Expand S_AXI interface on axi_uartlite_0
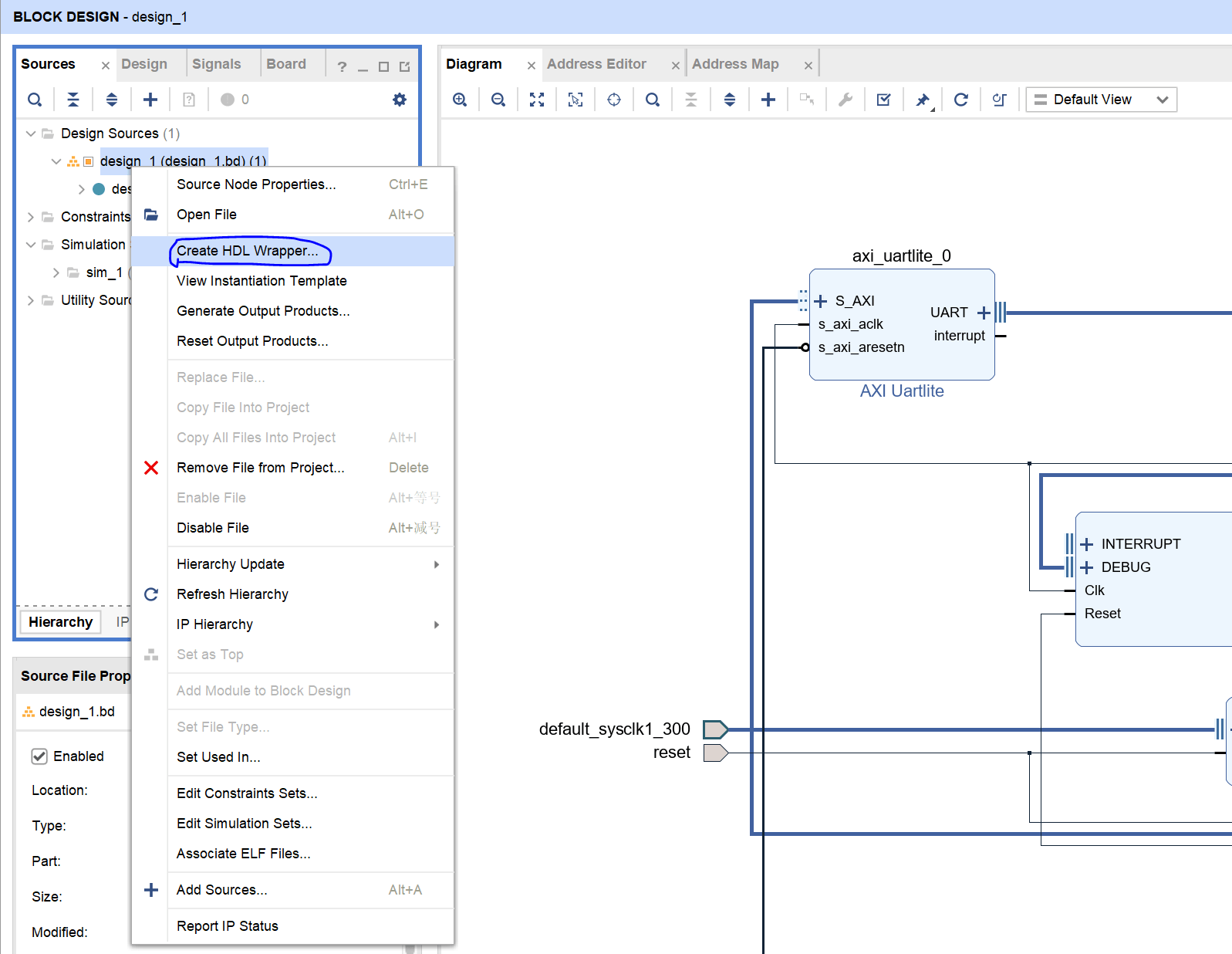1232x954 pixels. (821, 301)
